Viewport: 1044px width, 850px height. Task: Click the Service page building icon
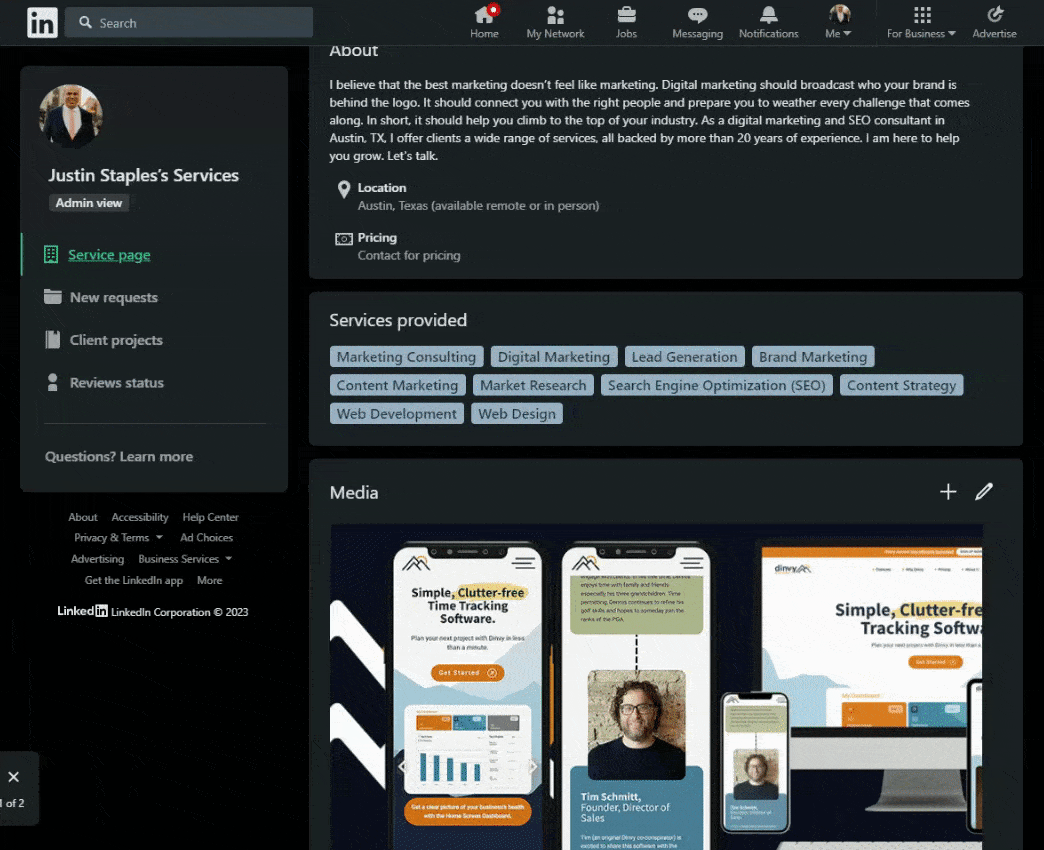(51, 254)
